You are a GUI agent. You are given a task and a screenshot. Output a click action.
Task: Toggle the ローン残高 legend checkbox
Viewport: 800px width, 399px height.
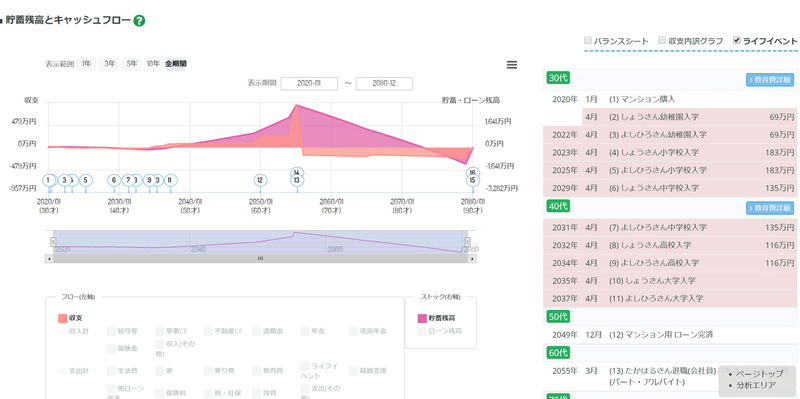click(x=422, y=332)
